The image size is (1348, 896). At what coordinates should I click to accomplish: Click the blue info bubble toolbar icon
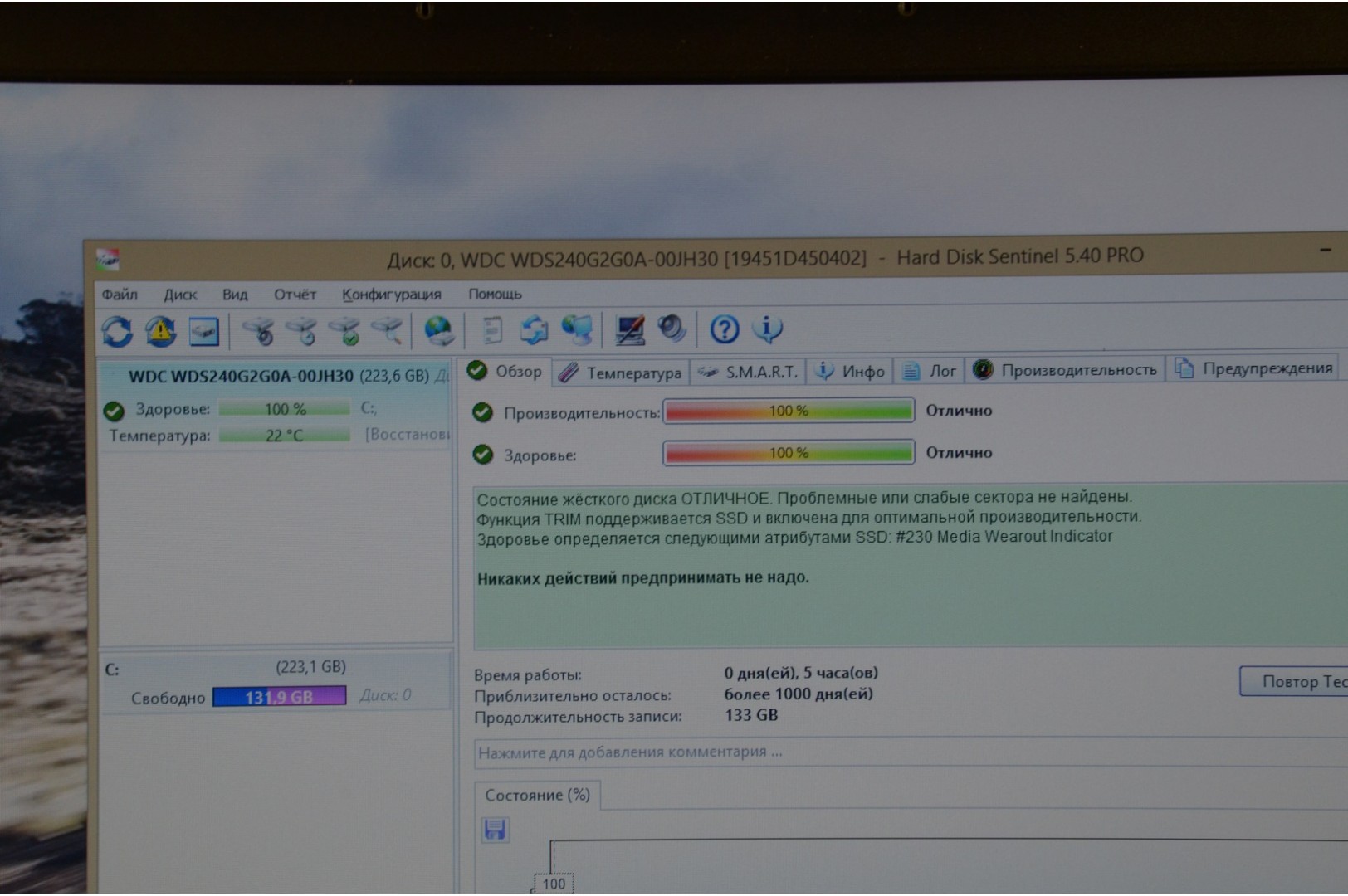(768, 329)
